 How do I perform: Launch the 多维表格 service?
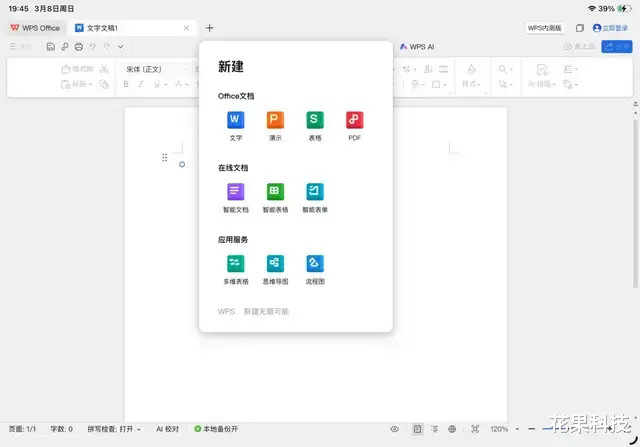point(235,264)
